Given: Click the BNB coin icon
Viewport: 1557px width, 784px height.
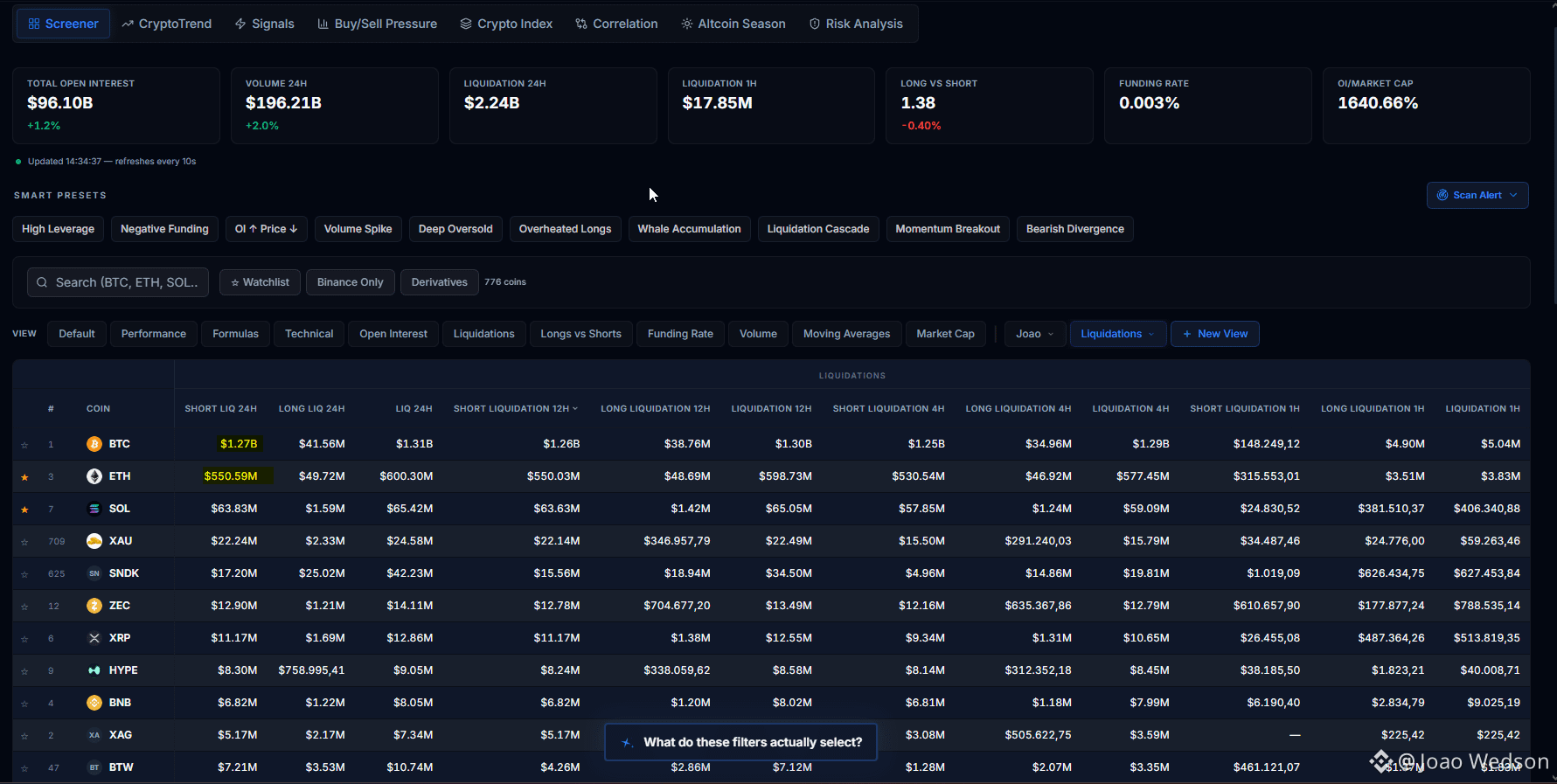Looking at the screenshot, I should tap(94, 703).
